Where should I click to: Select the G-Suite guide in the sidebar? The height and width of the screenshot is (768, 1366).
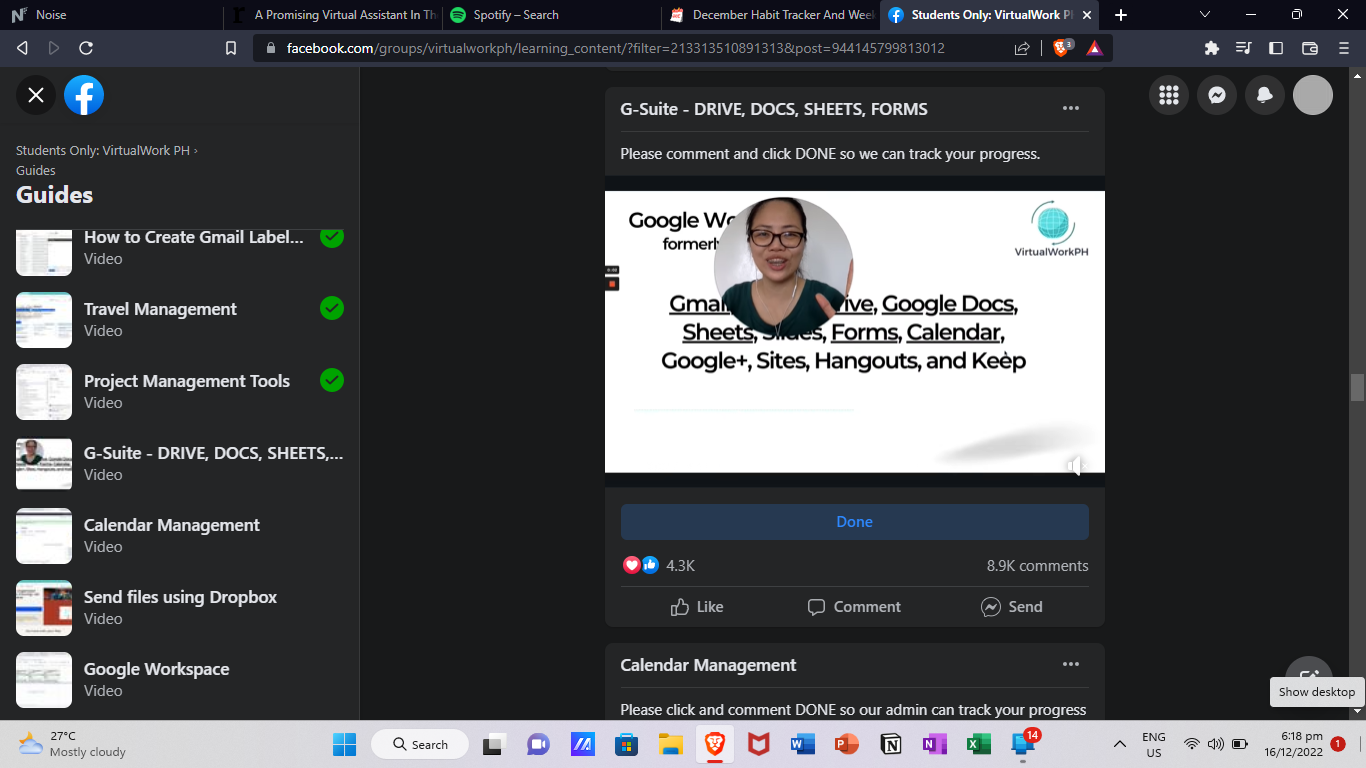pyautogui.click(x=180, y=463)
